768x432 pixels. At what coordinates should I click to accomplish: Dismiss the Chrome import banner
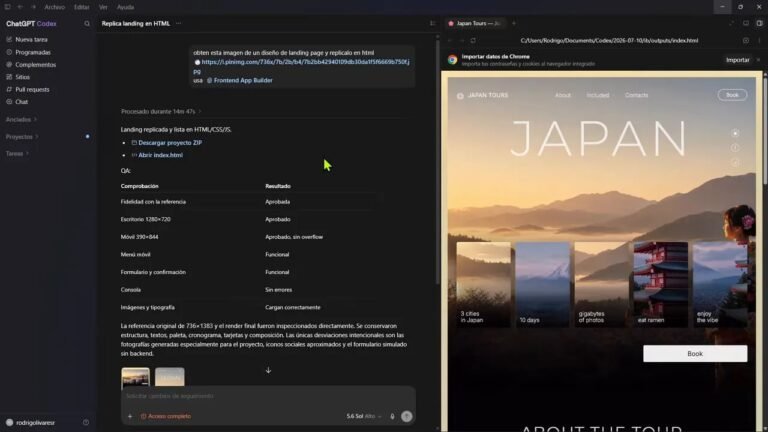coord(758,60)
